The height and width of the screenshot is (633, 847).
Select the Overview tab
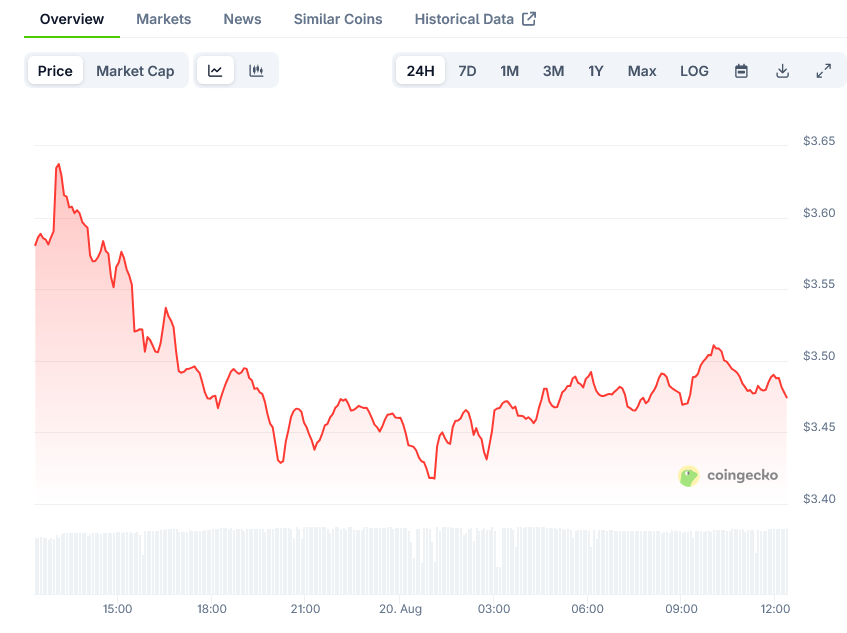[72, 19]
